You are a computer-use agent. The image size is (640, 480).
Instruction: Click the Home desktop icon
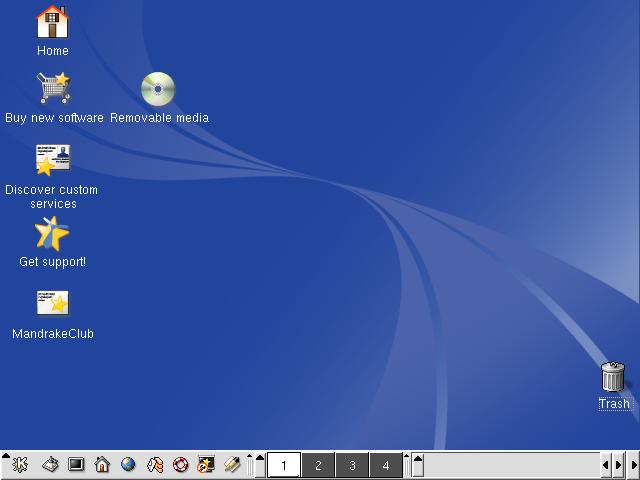tap(52, 22)
